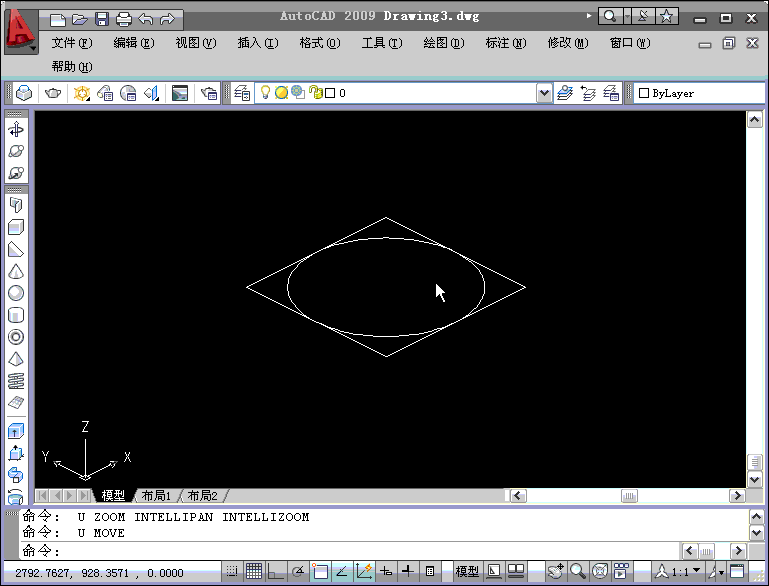
Task: Open the Favorites star icon
Action: click(666, 16)
